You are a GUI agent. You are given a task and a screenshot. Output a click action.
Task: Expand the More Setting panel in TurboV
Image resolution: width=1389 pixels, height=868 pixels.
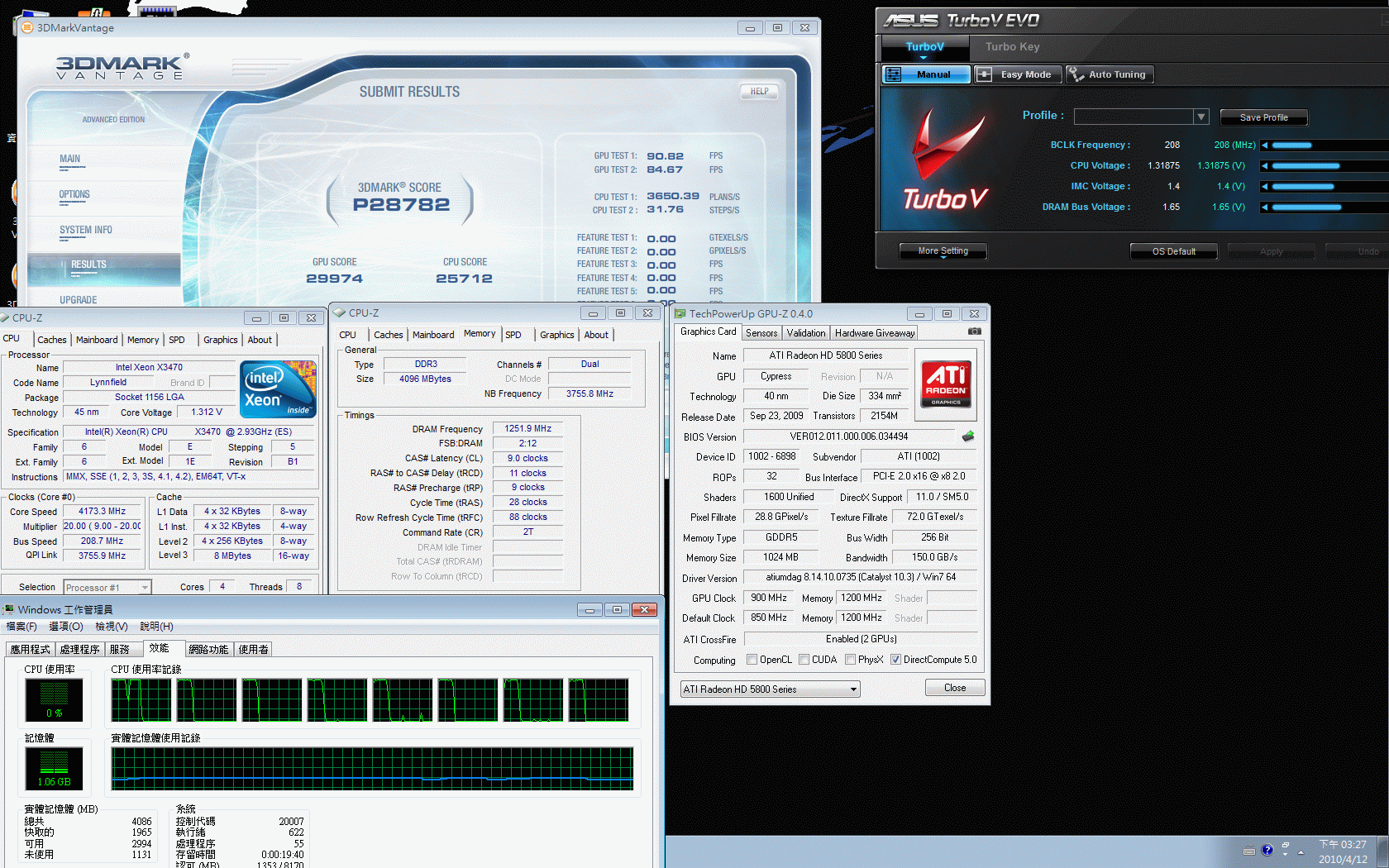[943, 251]
